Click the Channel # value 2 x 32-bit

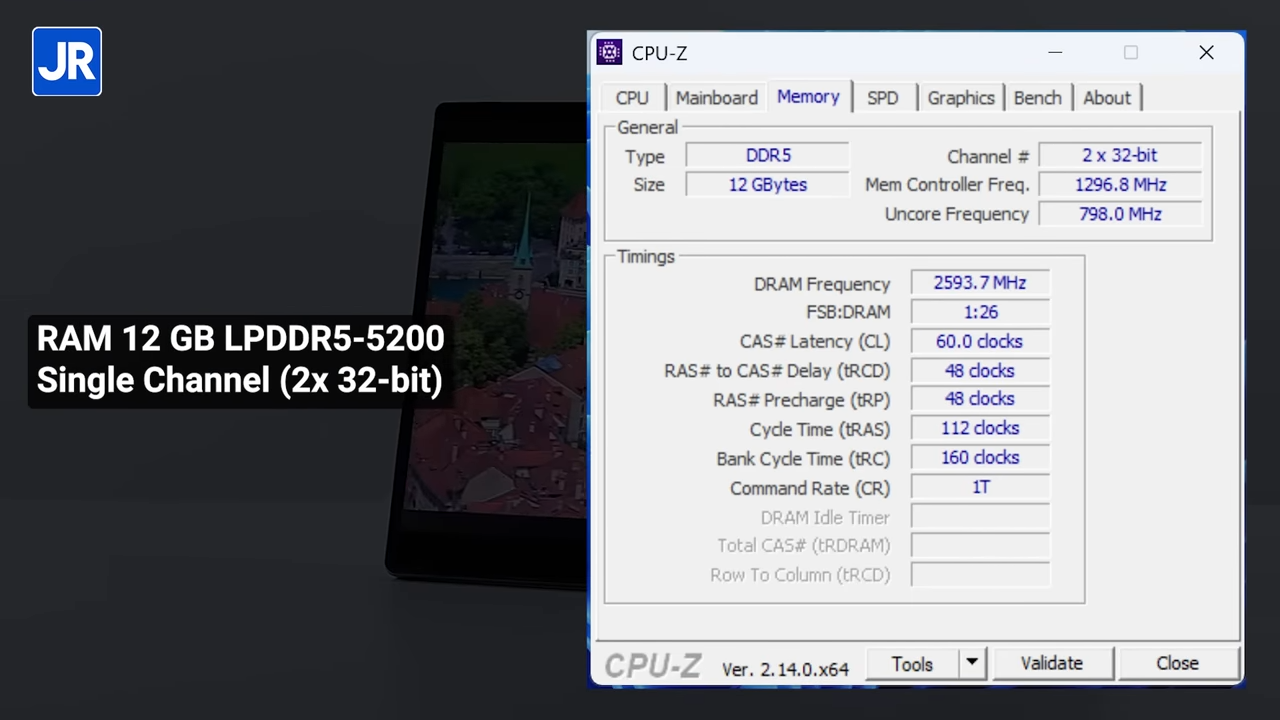(1120, 156)
